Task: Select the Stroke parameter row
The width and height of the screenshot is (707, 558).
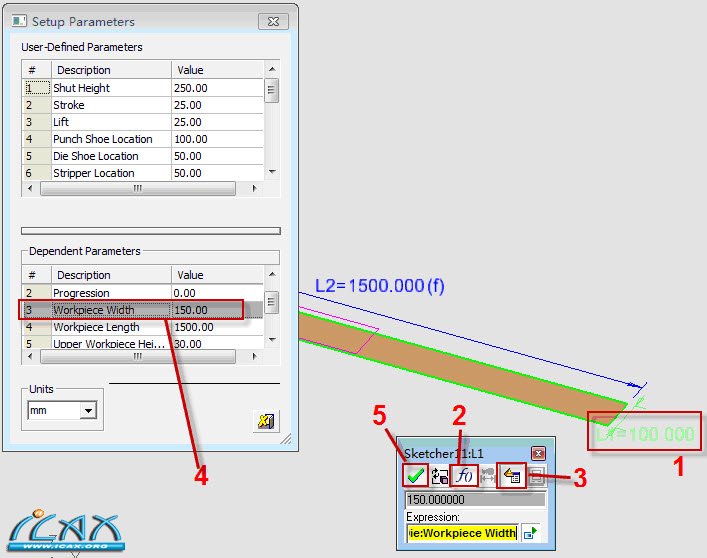Action: [x=142, y=105]
